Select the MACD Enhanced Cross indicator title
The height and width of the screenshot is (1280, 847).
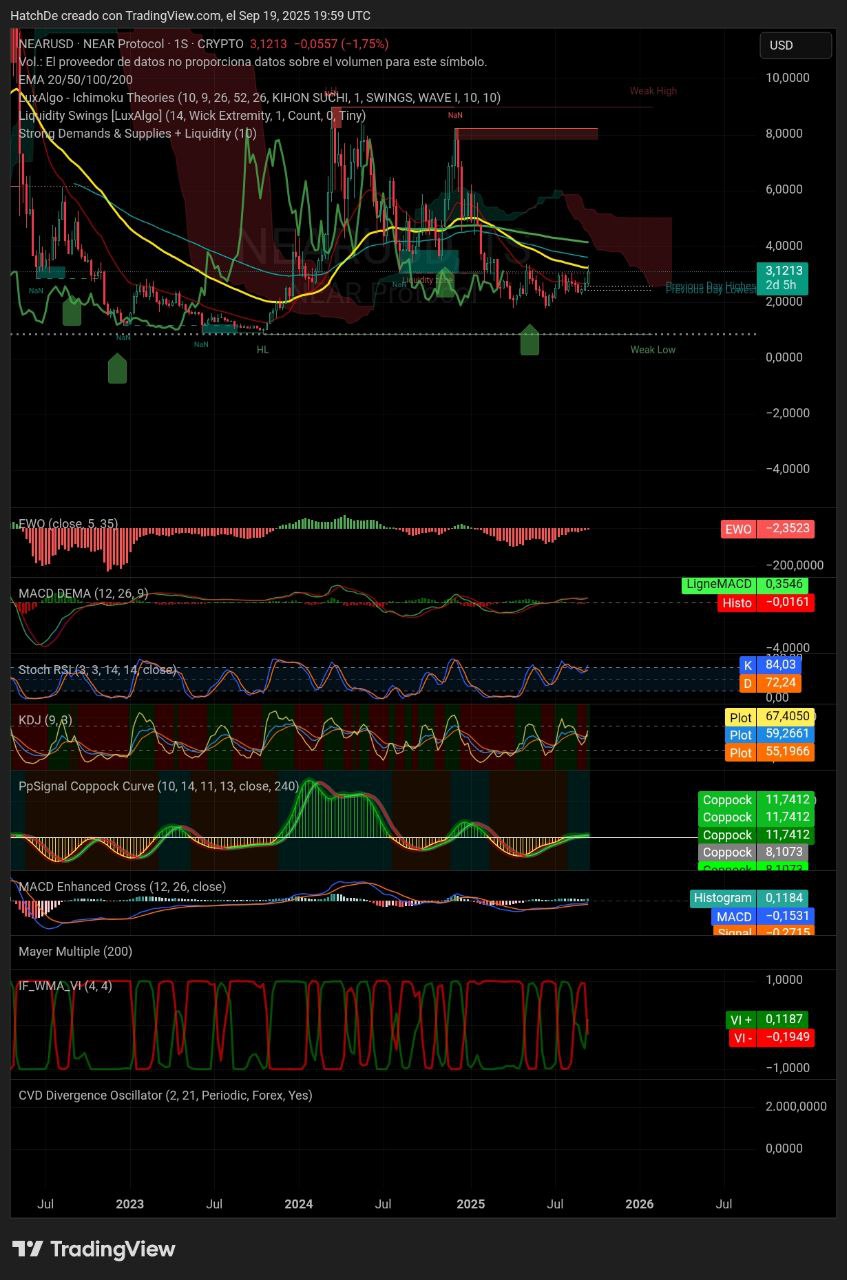123,887
